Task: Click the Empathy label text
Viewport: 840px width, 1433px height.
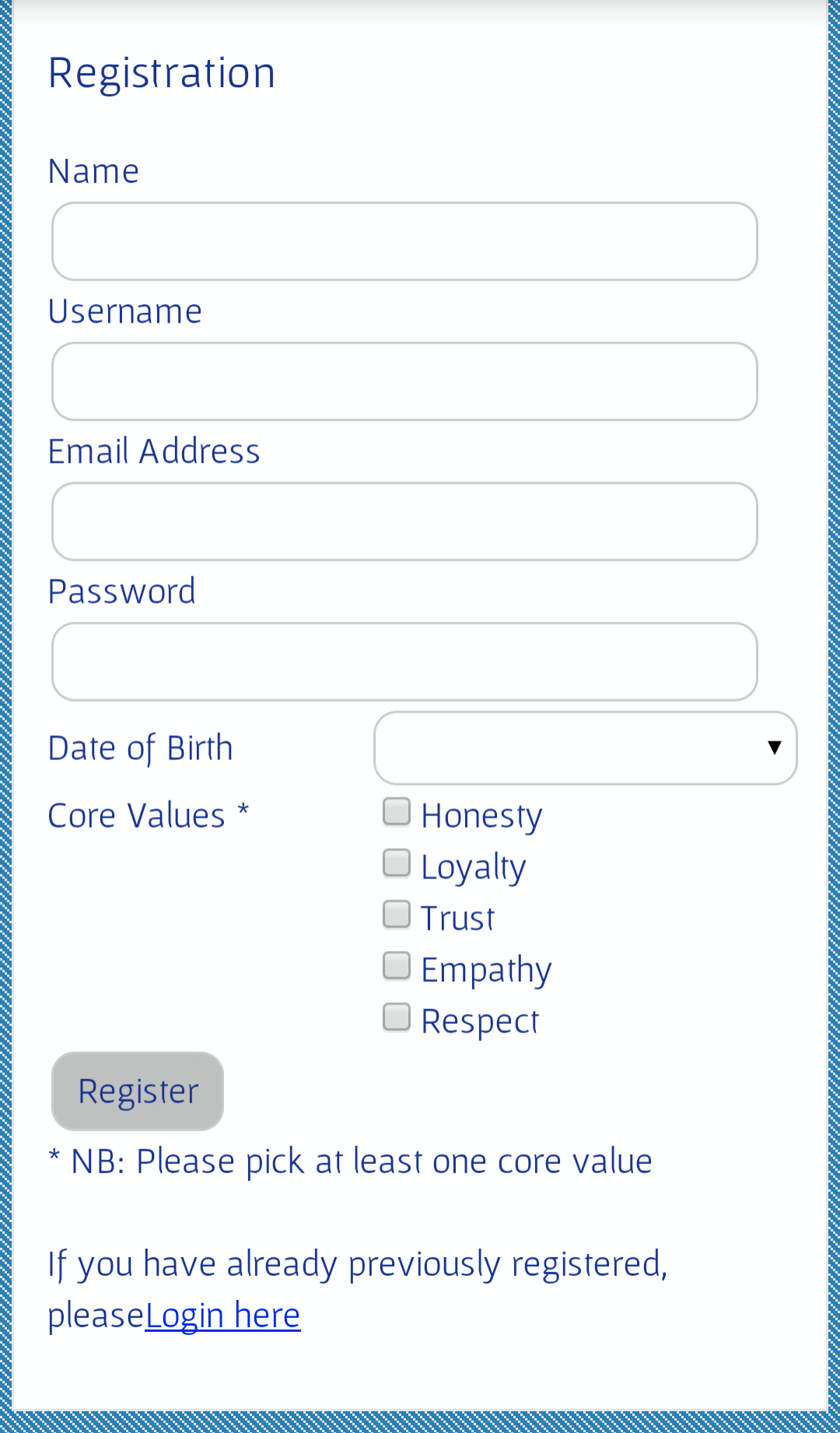Action: tap(486, 970)
